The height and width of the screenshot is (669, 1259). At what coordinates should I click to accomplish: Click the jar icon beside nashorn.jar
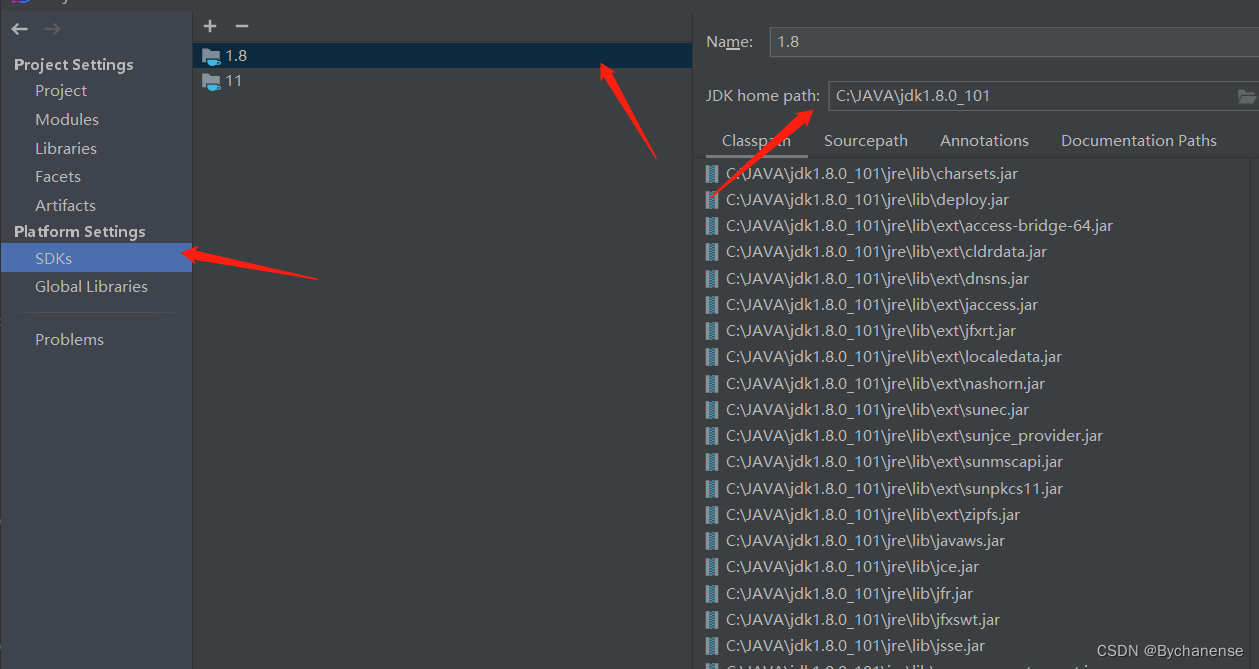tap(711, 383)
